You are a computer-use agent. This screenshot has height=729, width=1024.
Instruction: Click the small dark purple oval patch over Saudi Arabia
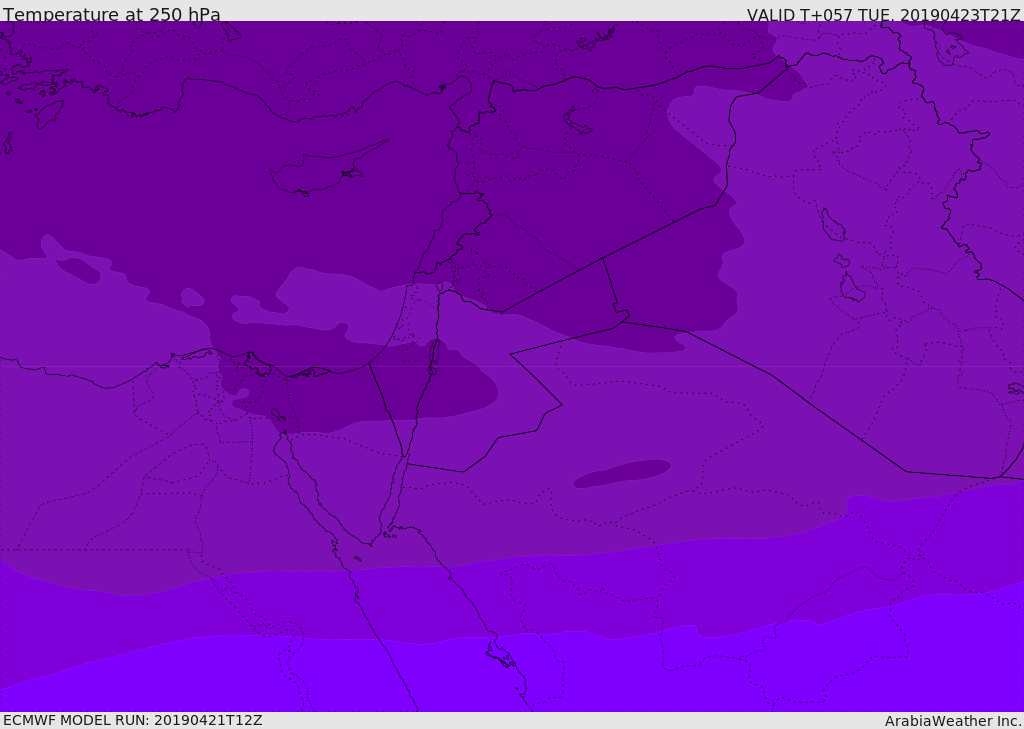click(622, 474)
